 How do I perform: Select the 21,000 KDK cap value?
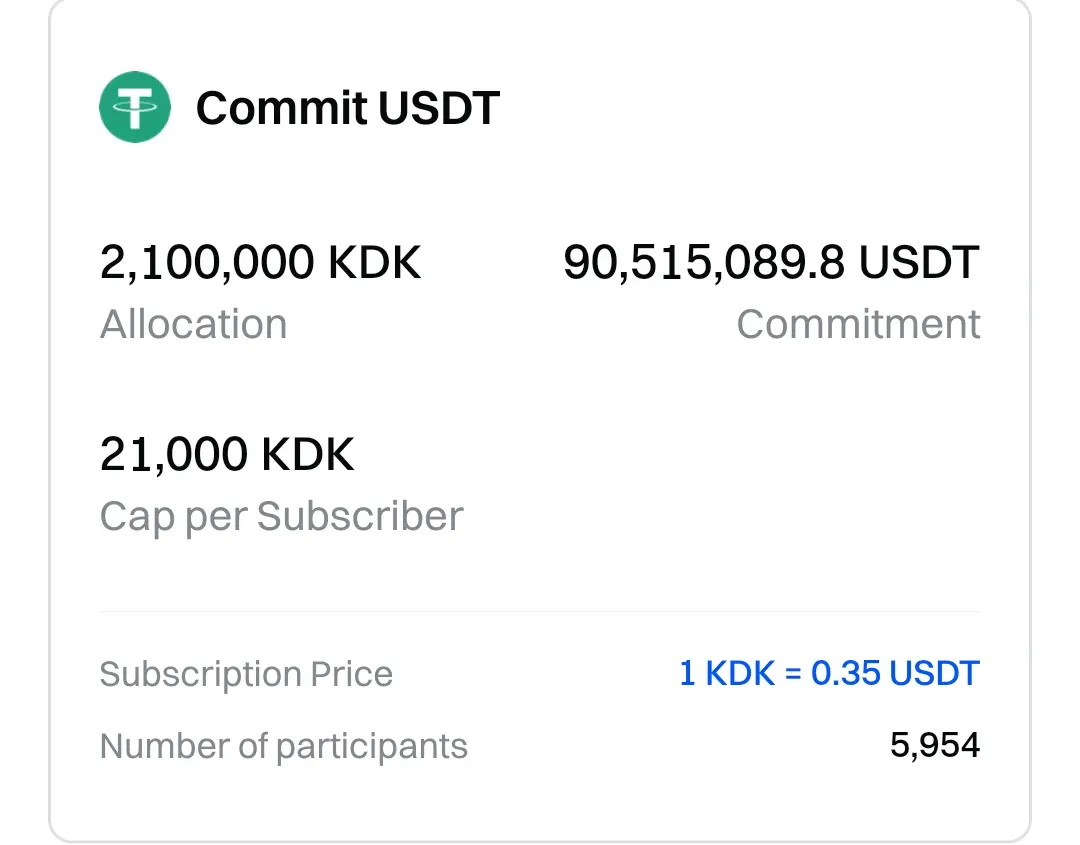(227, 455)
